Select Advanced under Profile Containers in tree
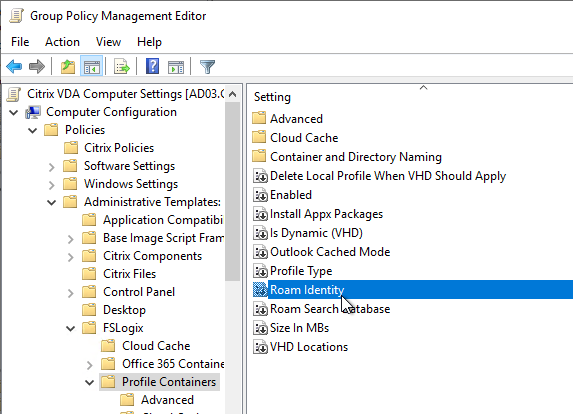This screenshot has height=414, width=573. pyautogui.click(x=167, y=400)
